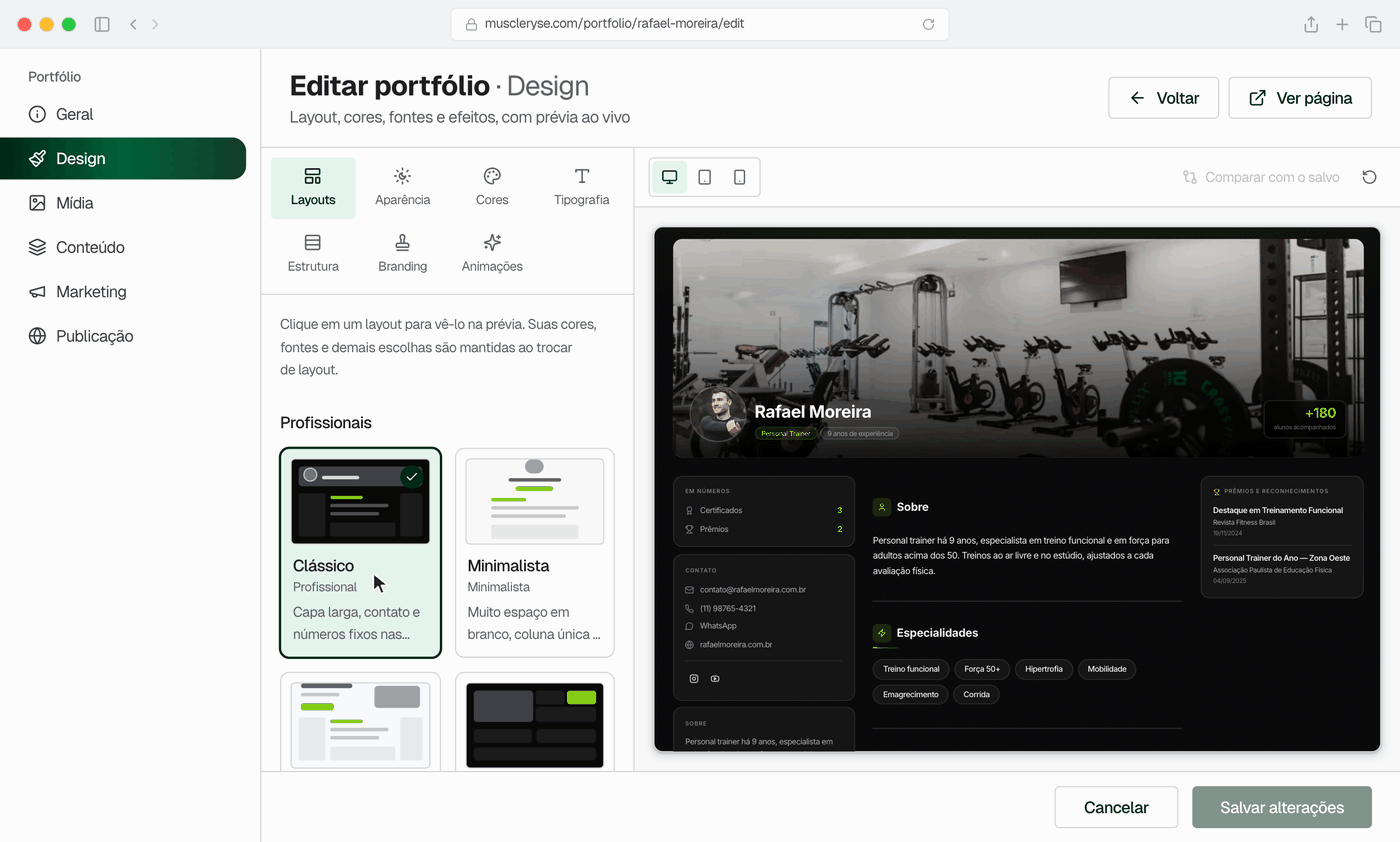Click the YouTube icon in preview
This screenshot has height=842, width=1400.
pyautogui.click(x=715, y=679)
